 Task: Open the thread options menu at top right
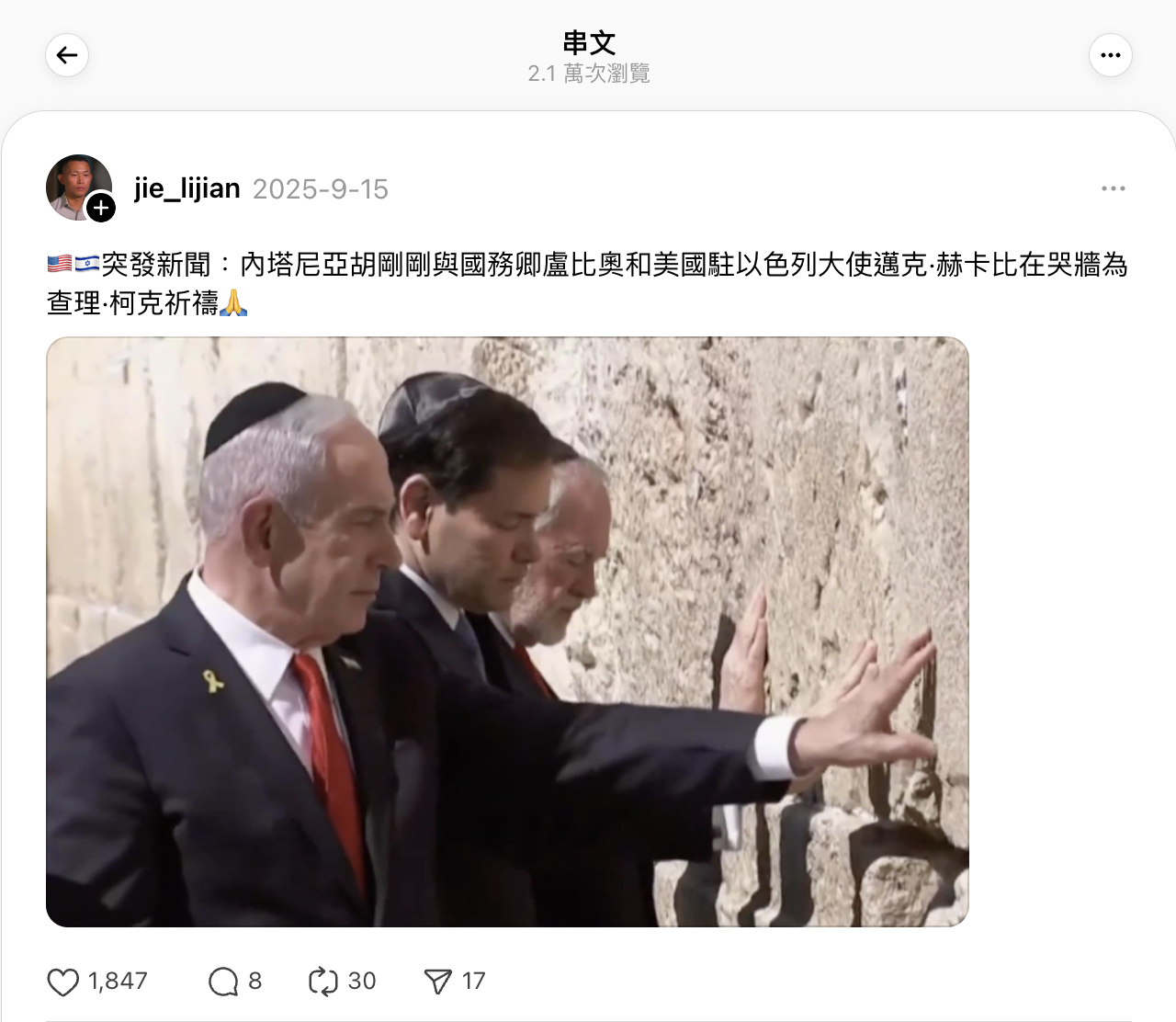(x=1111, y=55)
